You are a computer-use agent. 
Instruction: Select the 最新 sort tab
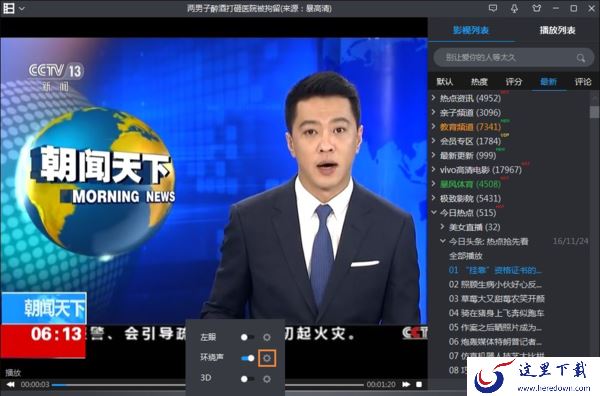548,81
